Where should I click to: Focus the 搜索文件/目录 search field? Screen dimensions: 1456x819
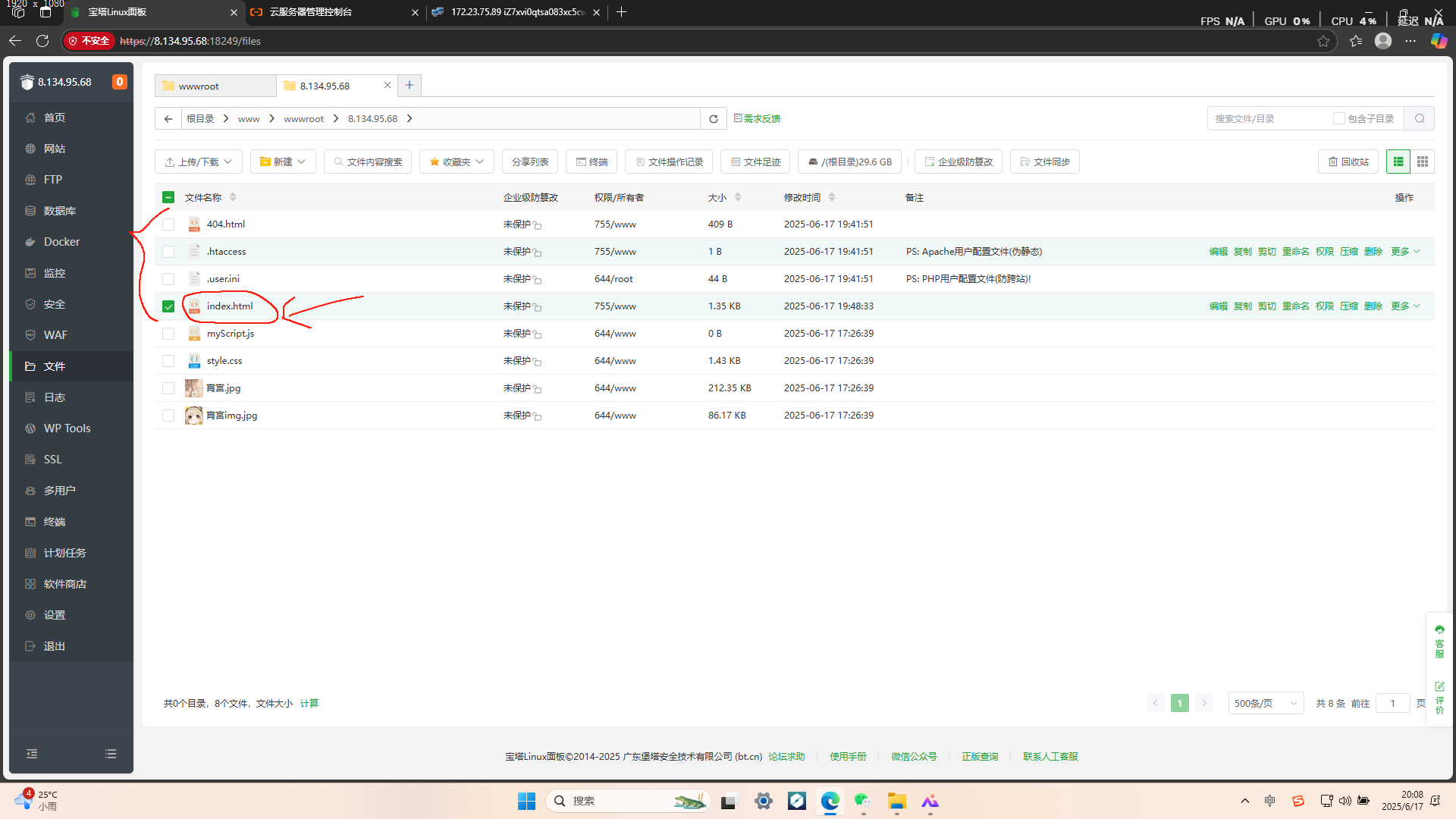(1269, 118)
